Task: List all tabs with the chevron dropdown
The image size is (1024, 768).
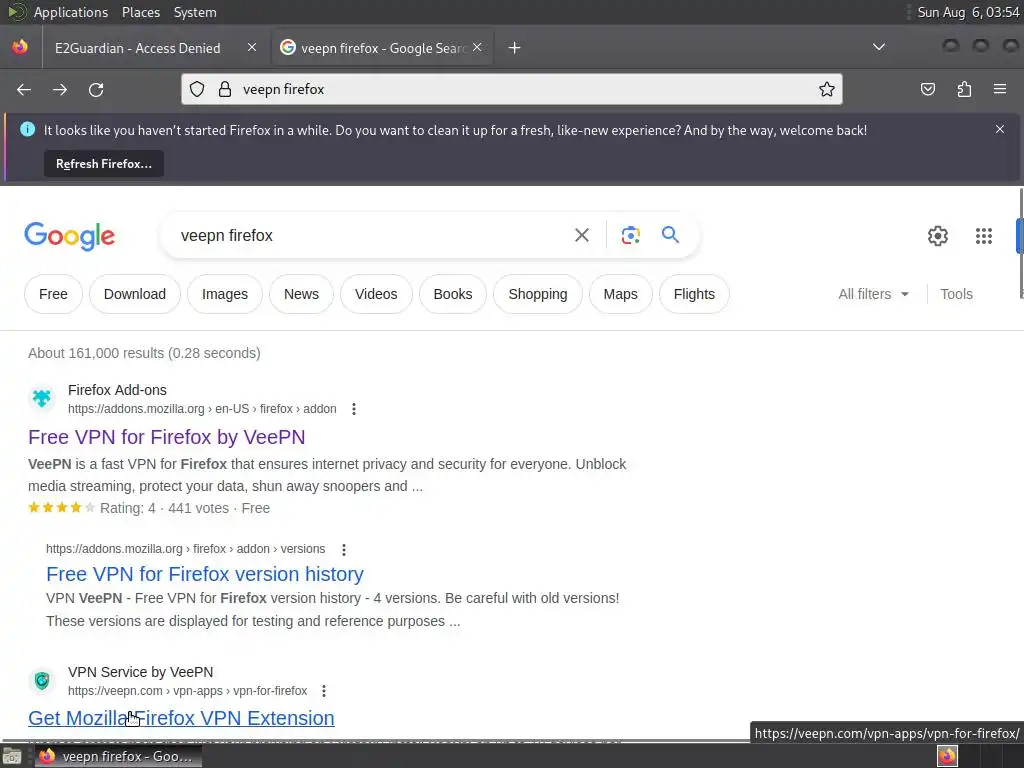Action: 879,47
